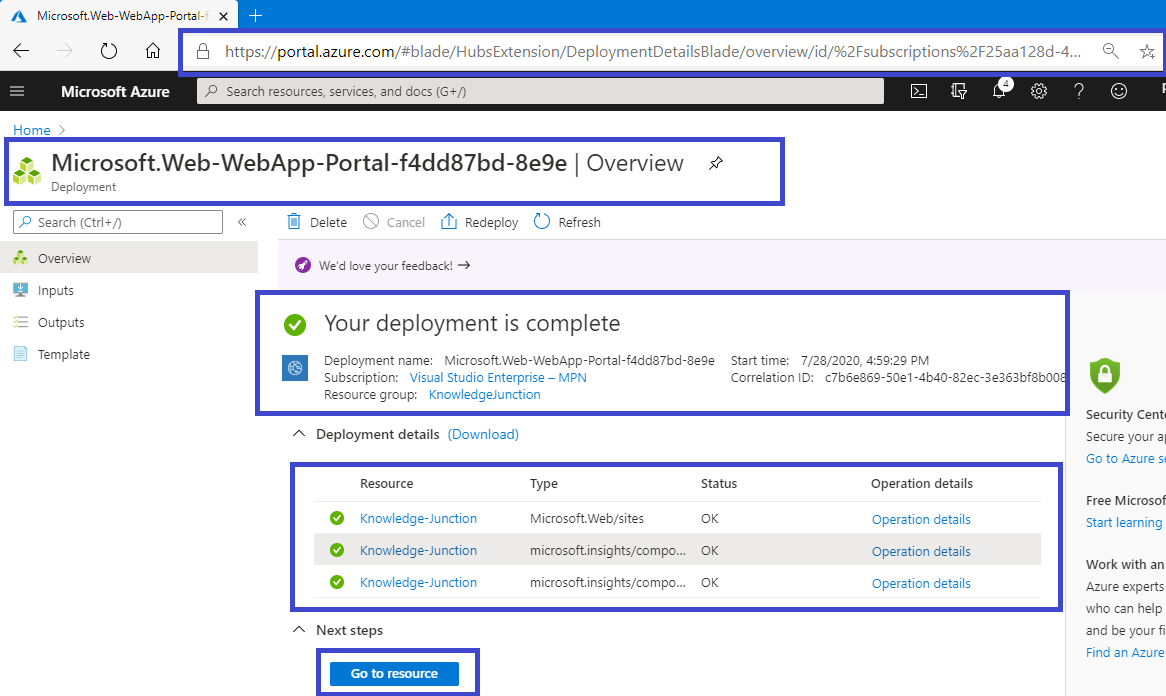This screenshot has width=1166, height=696.
Task: Click the Microsoft Azure brand title
Action: [115, 91]
